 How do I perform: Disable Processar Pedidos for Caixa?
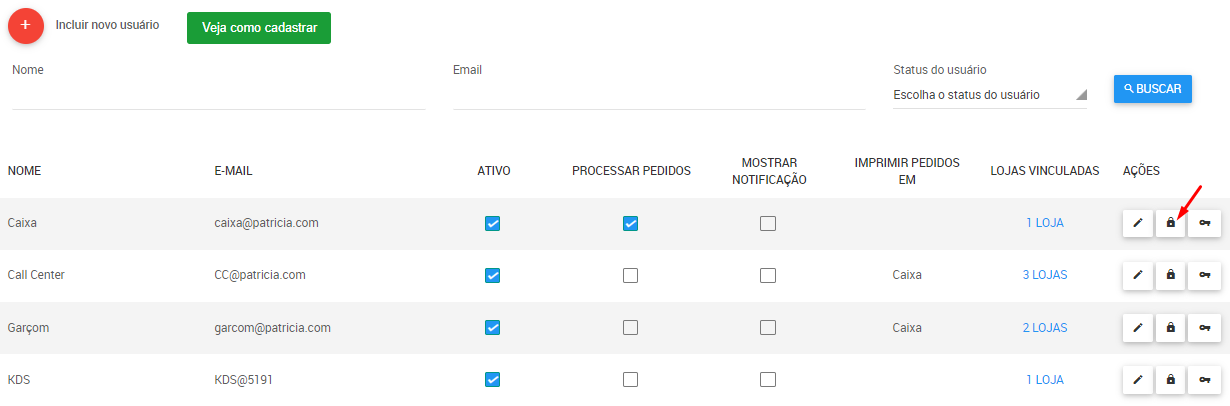(x=631, y=223)
